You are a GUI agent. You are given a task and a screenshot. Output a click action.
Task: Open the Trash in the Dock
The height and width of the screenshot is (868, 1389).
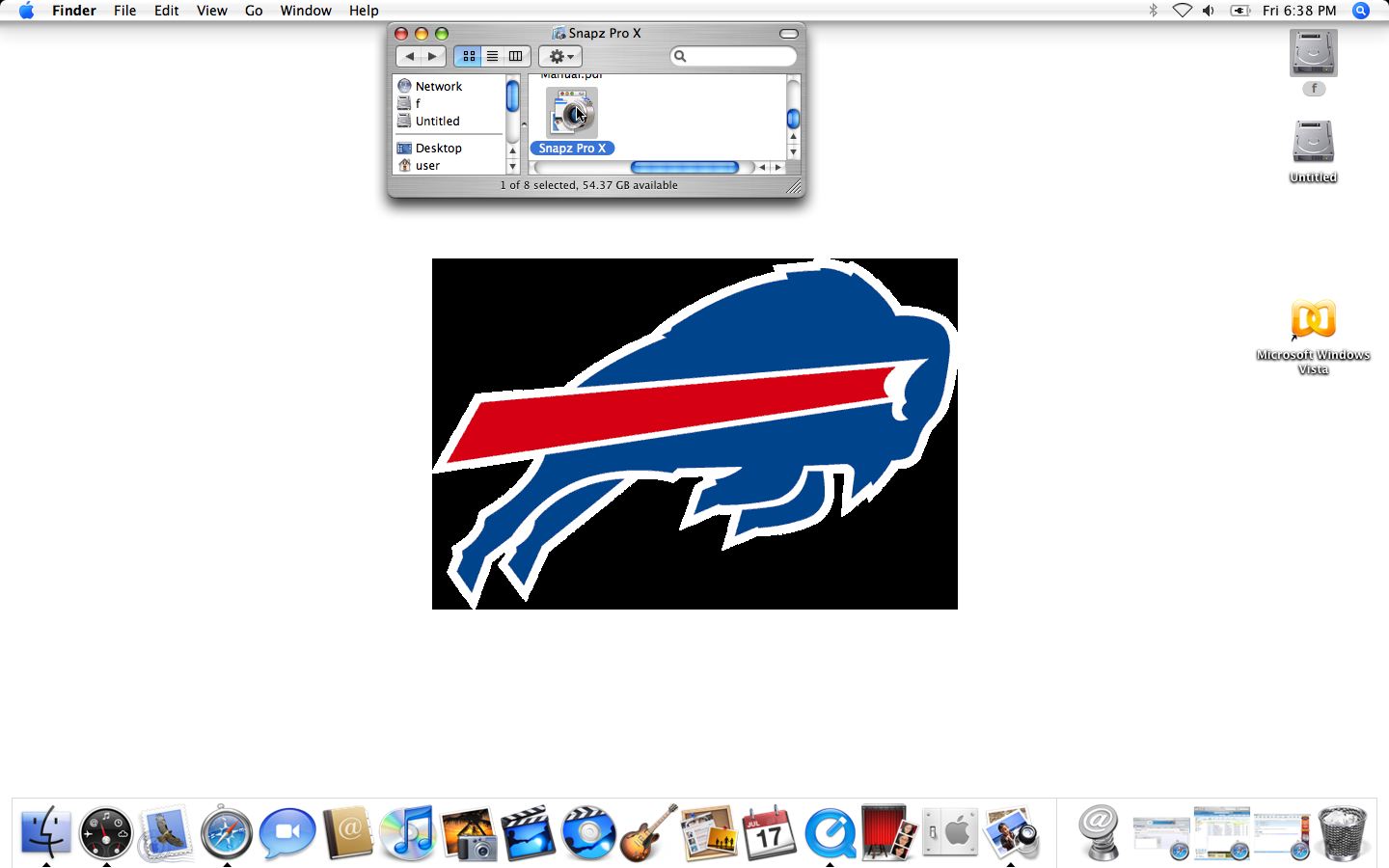(x=1342, y=832)
